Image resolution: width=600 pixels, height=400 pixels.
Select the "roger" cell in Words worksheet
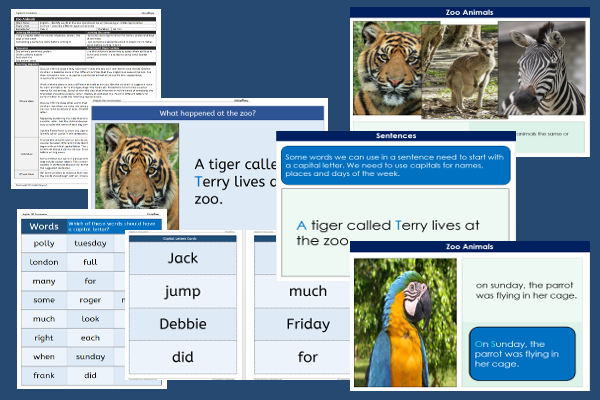pos(90,300)
